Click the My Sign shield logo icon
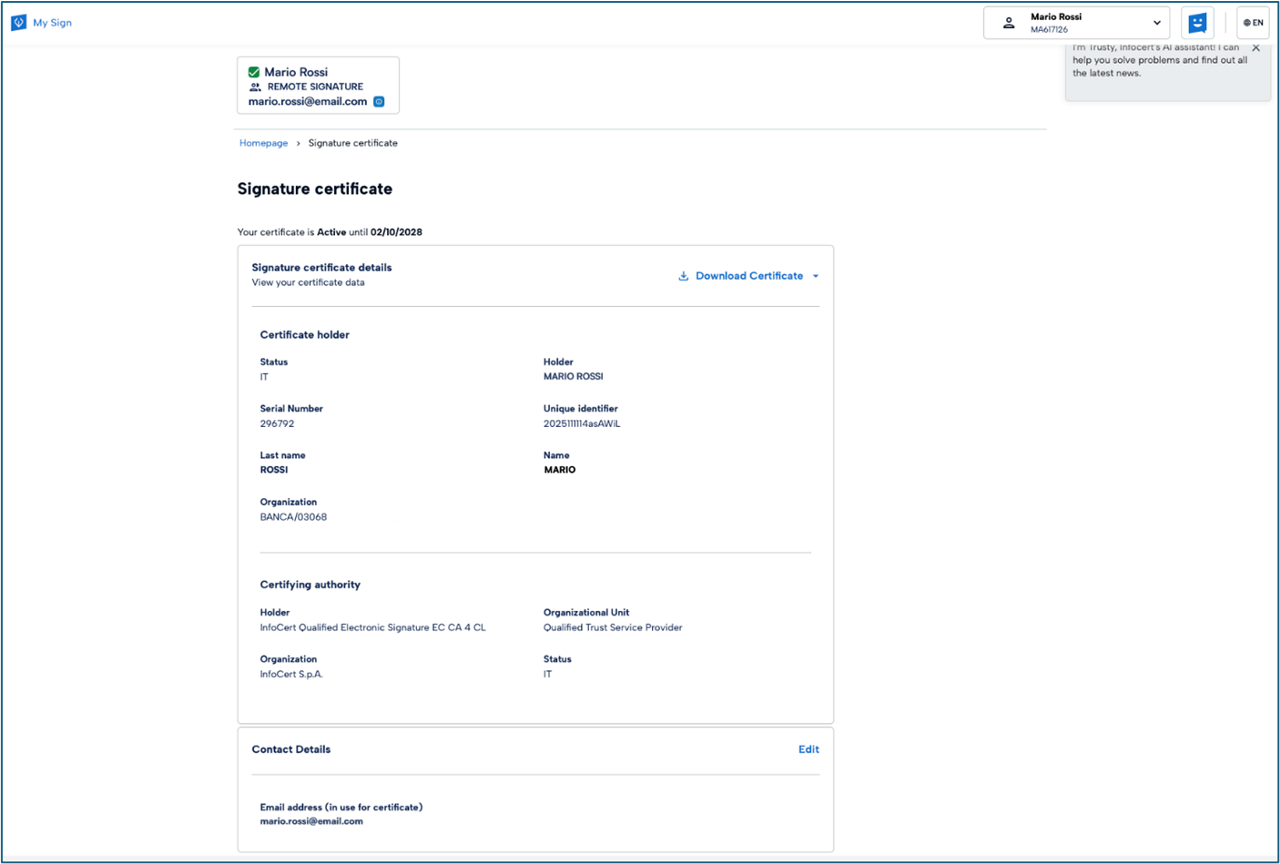 click(18, 23)
